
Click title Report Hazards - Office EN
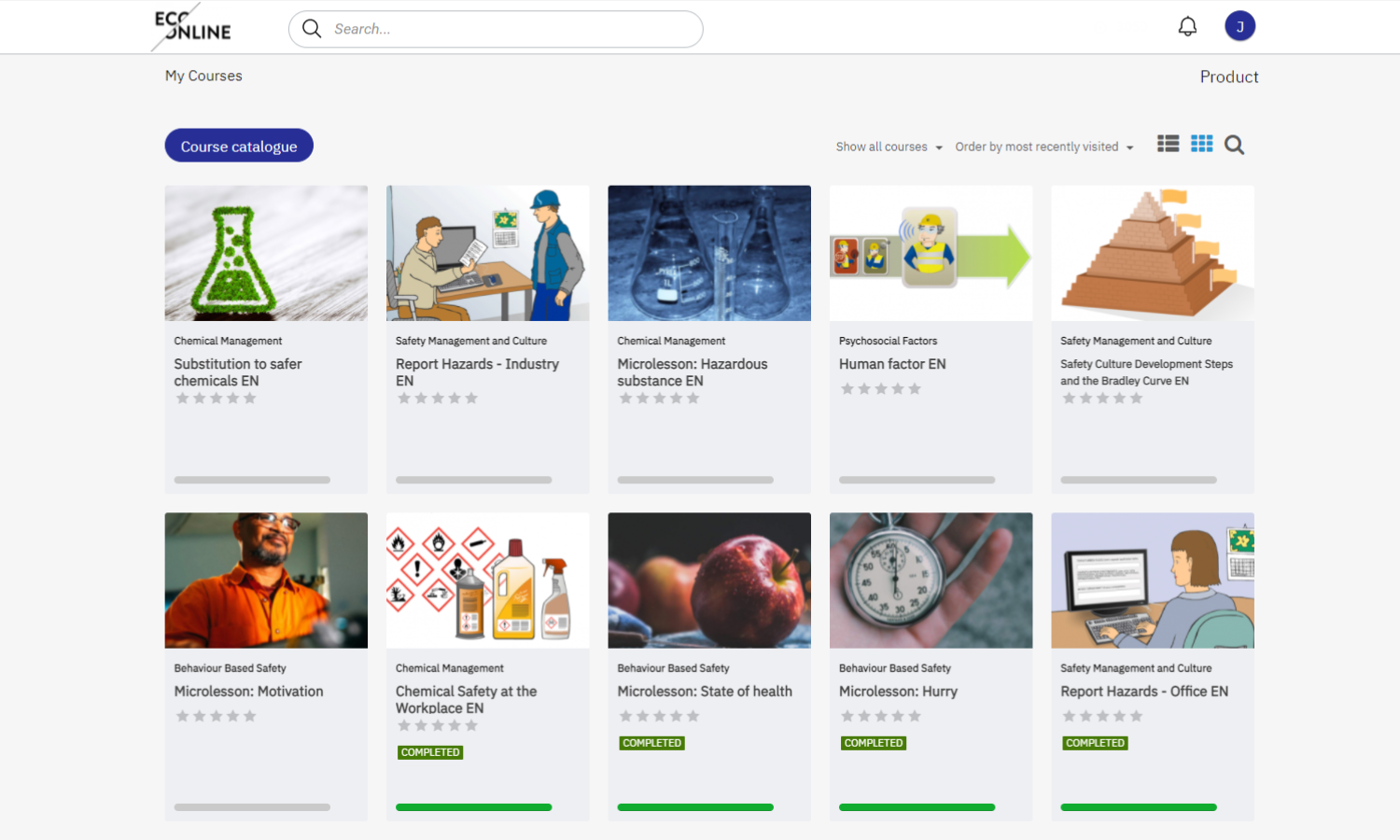tap(1144, 692)
